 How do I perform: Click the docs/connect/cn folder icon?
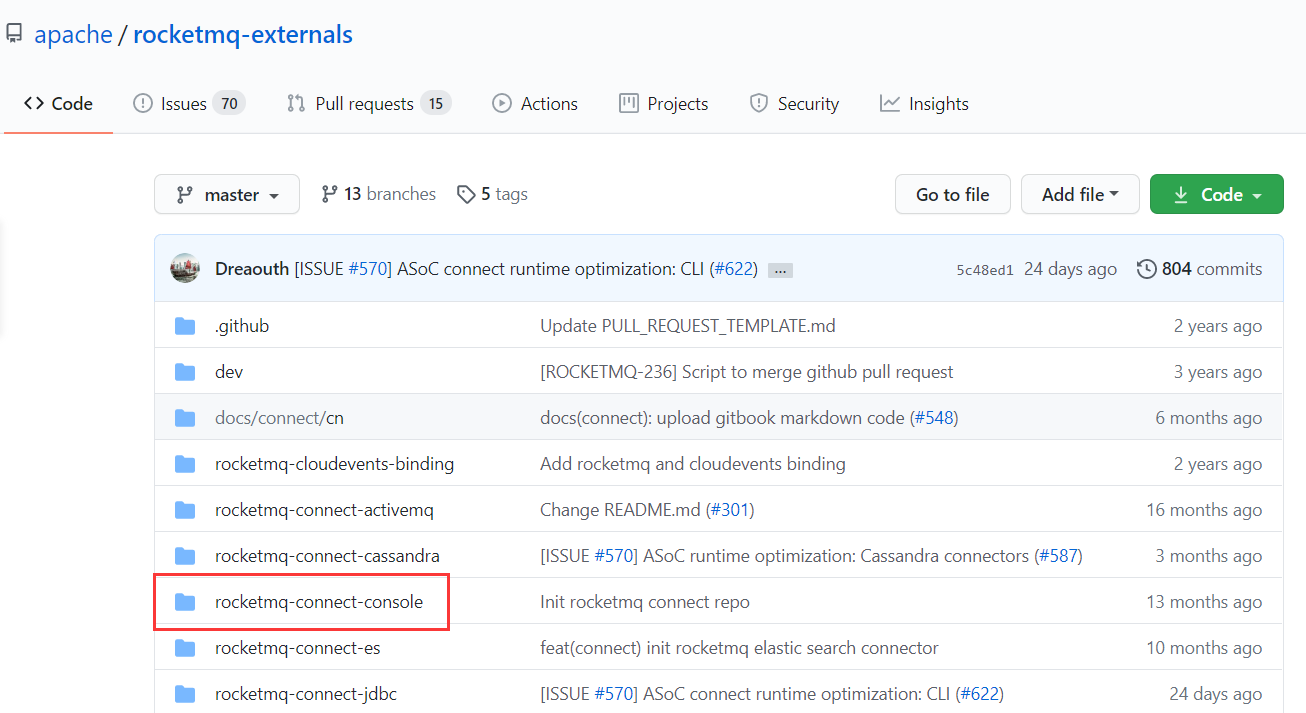pos(185,418)
